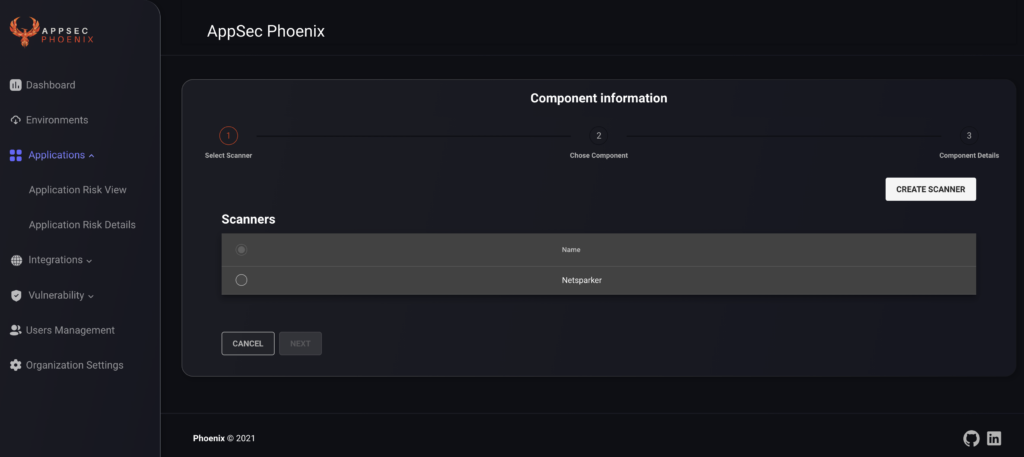Image resolution: width=1024 pixels, height=457 pixels.
Task: Click the Component Details step label
Action: coord(969,156)
